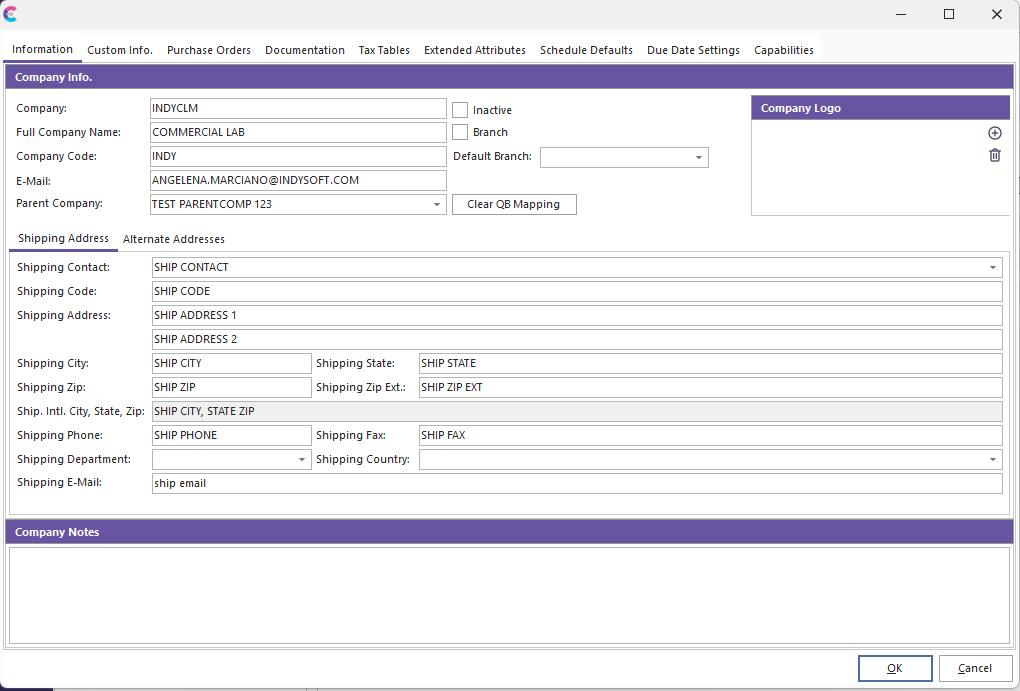Open the Parent Company dropdown
Image resolution: width=1020 pixels, height=691 pixels.
[x=436, y=204]
